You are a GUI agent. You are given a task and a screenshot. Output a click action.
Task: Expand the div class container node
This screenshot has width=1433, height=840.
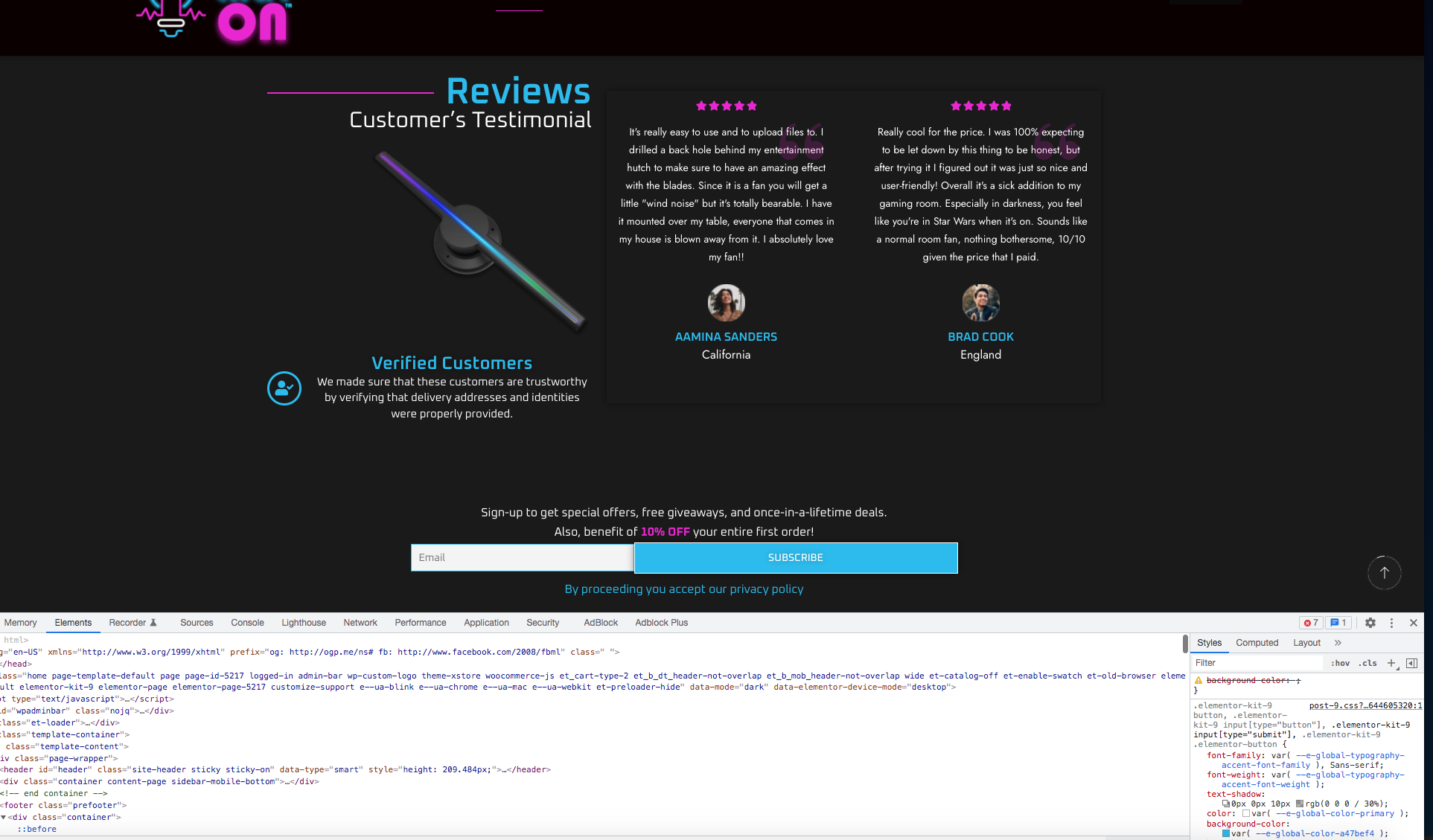(4, 817)
